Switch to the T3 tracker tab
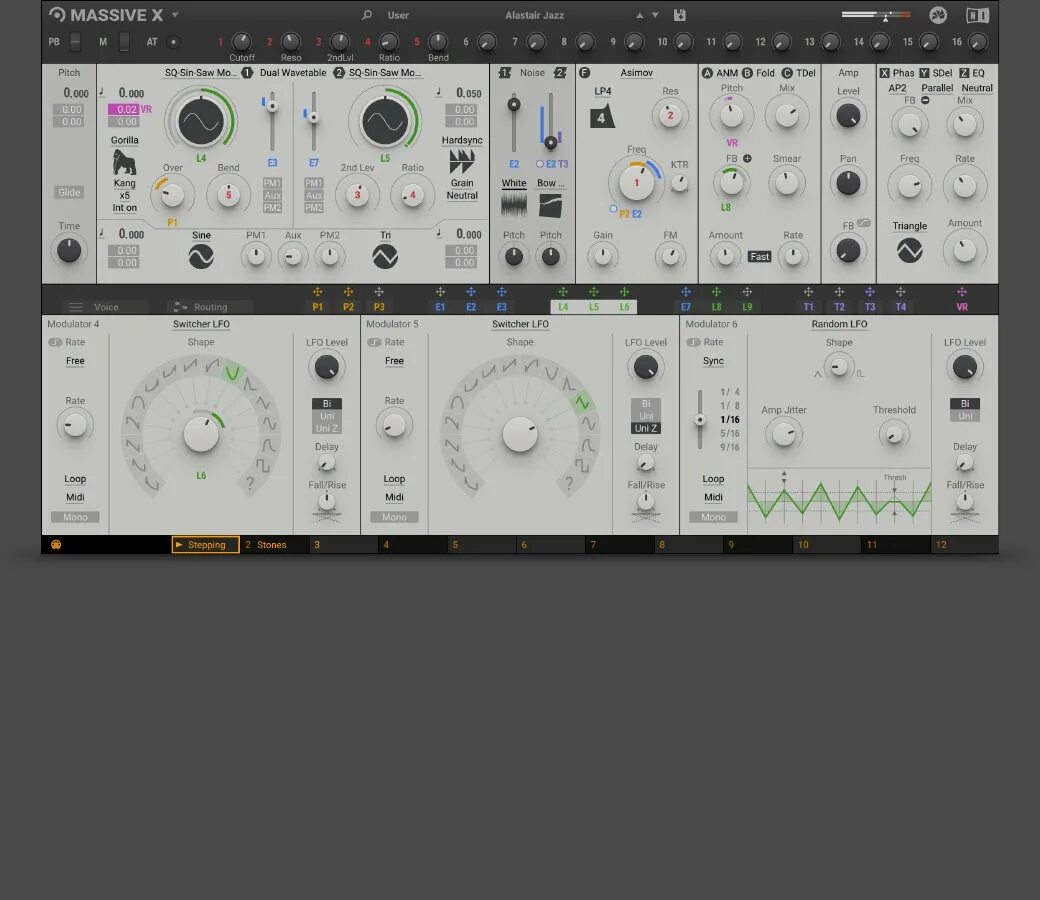The image size is (1040, 900). [870, 307]
